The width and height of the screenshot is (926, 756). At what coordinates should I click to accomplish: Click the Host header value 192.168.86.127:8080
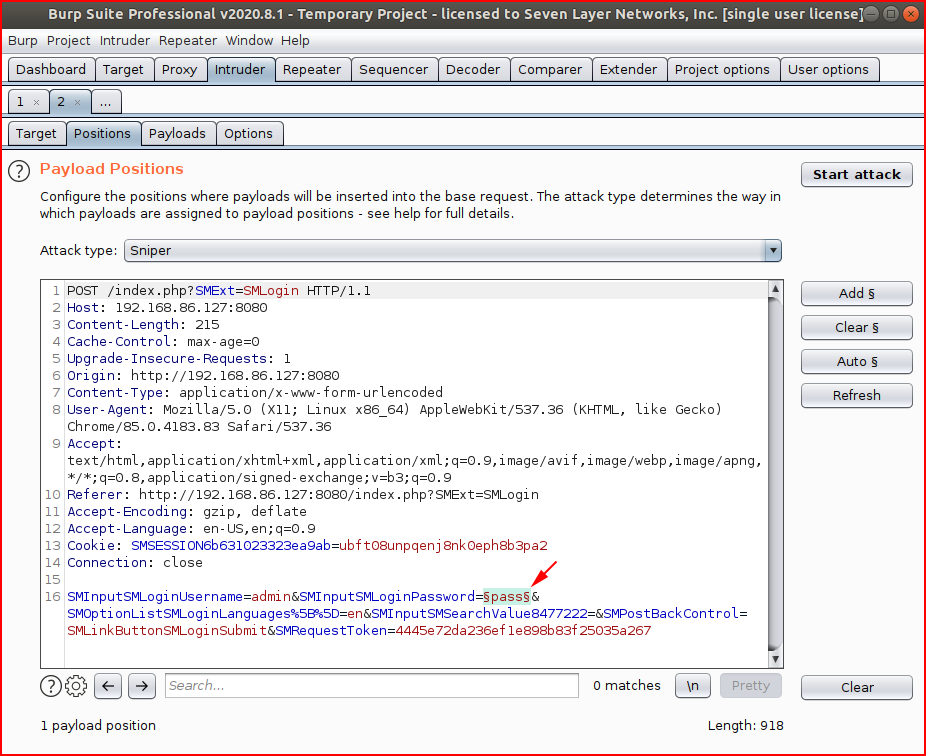tap(191, 308)
